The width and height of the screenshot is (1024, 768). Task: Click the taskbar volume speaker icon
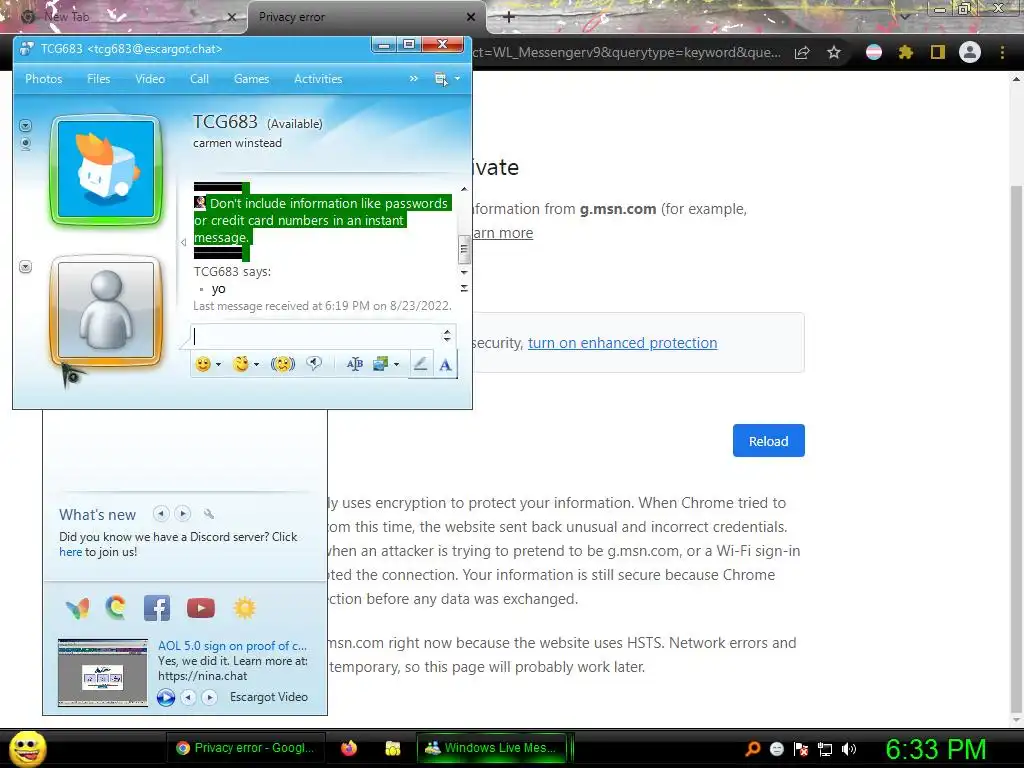(848, 749)
